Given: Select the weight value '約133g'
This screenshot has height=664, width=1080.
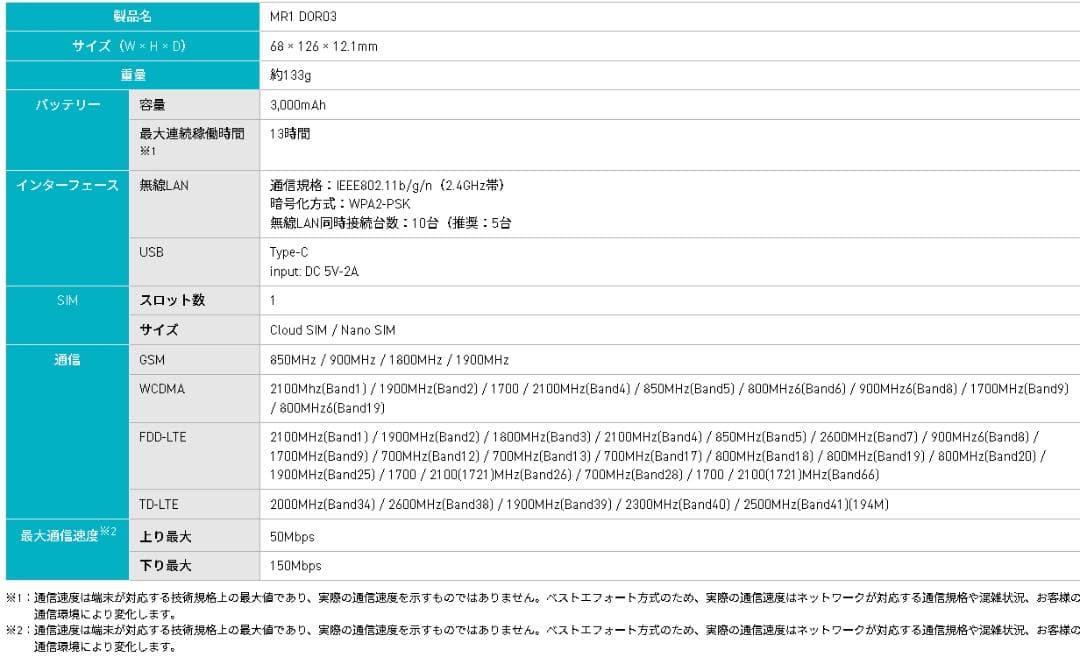Looking at the screenshot, I should pos(291,75).
